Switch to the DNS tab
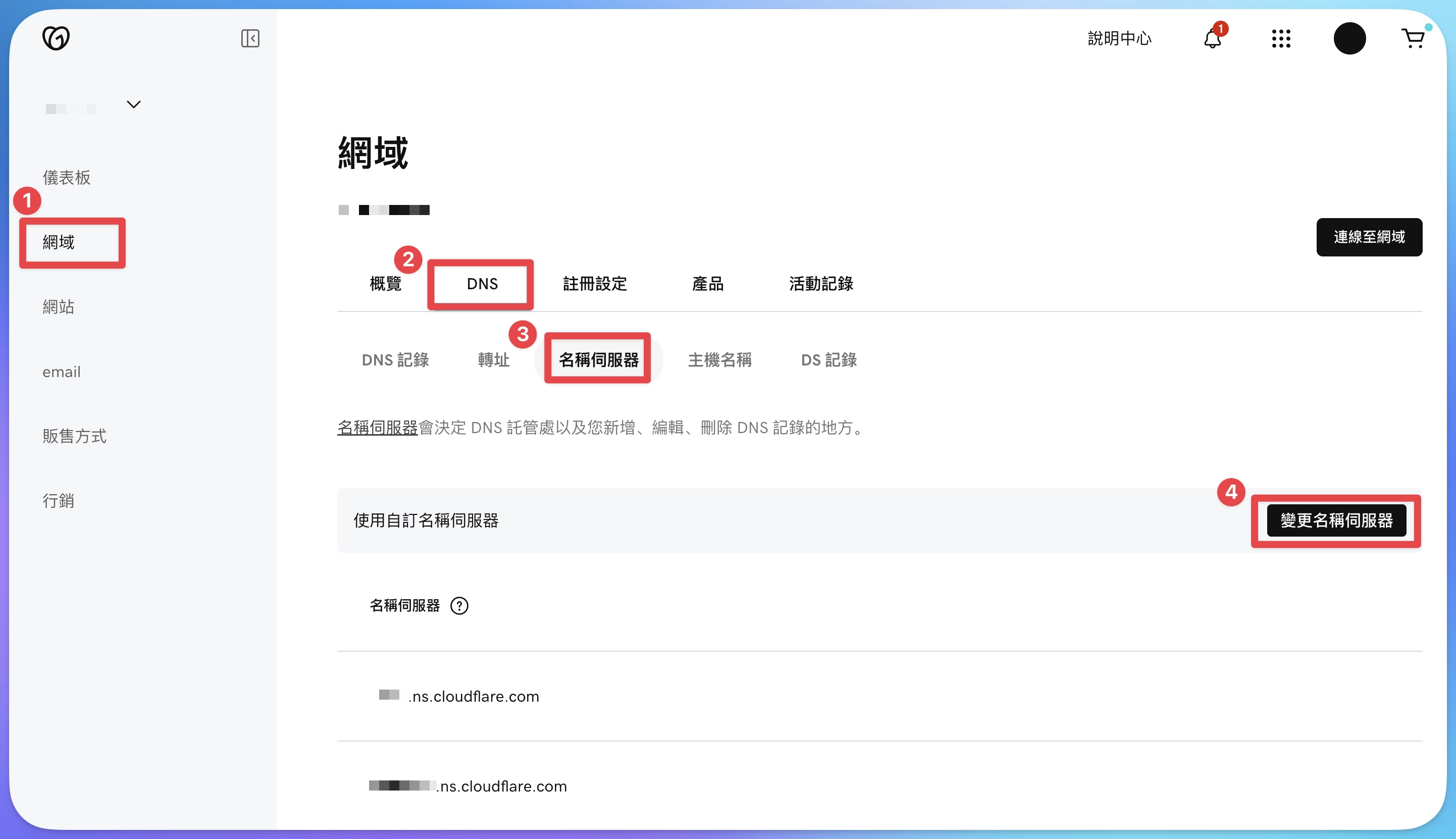The image size is (1456, 839). click(x=482, y=284)
